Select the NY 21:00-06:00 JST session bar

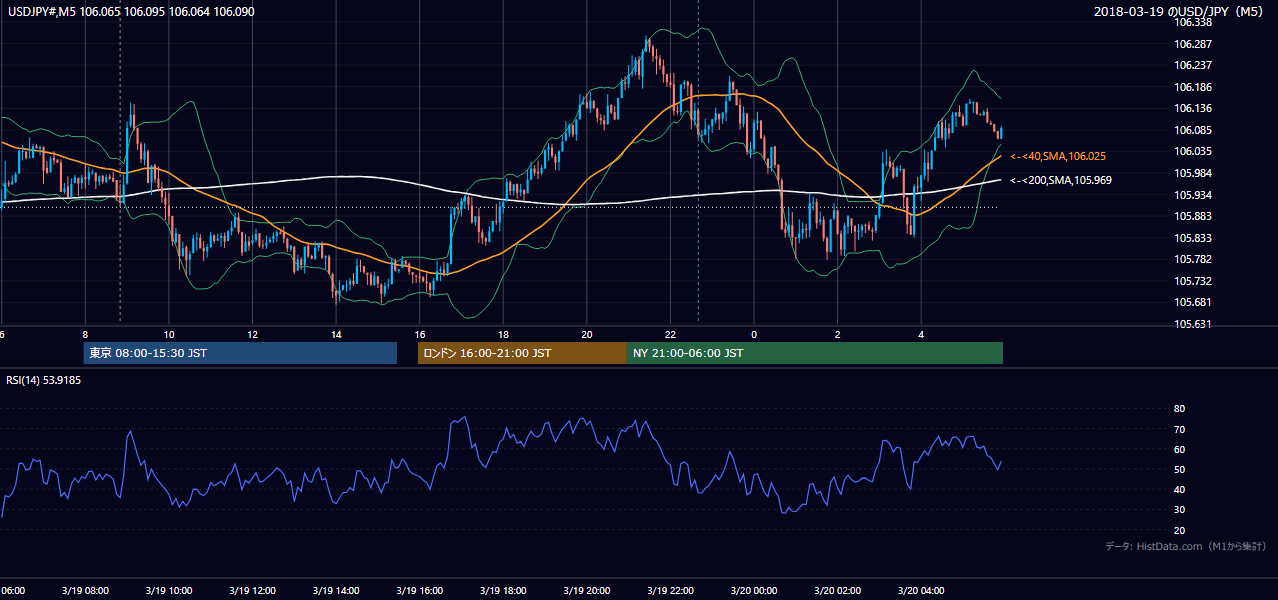[815, 353]
